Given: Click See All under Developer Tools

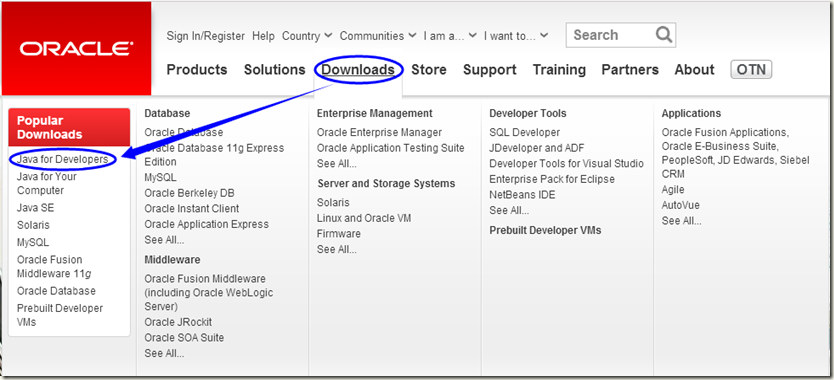Looking at the screenshot, I should coord(509,210).
